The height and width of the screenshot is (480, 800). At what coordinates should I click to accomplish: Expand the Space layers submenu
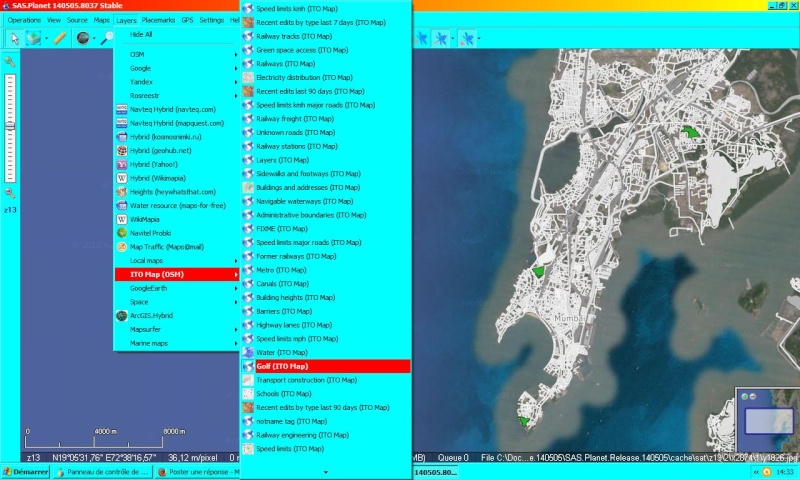tap(177, 302)
